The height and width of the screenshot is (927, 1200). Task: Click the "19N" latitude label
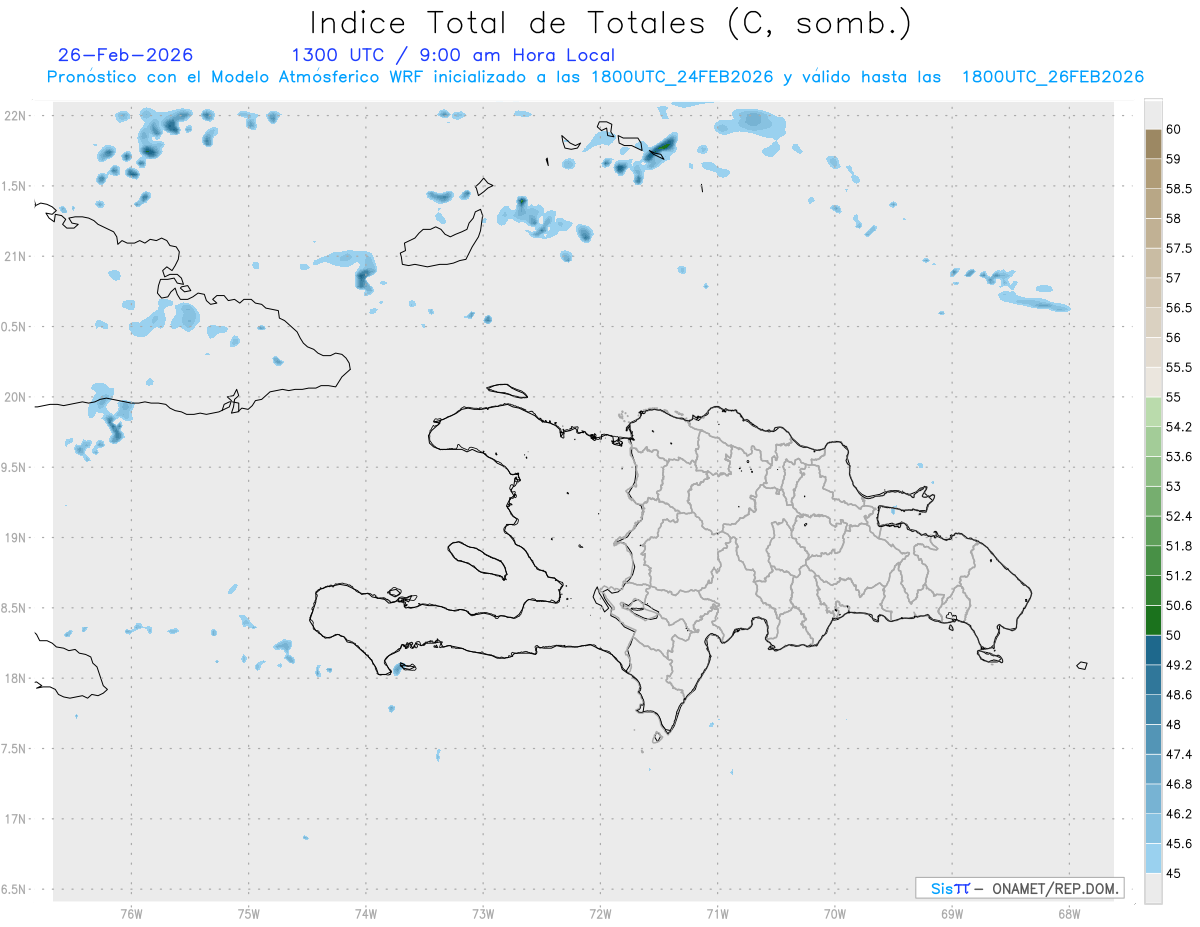[x=16, y=537]
